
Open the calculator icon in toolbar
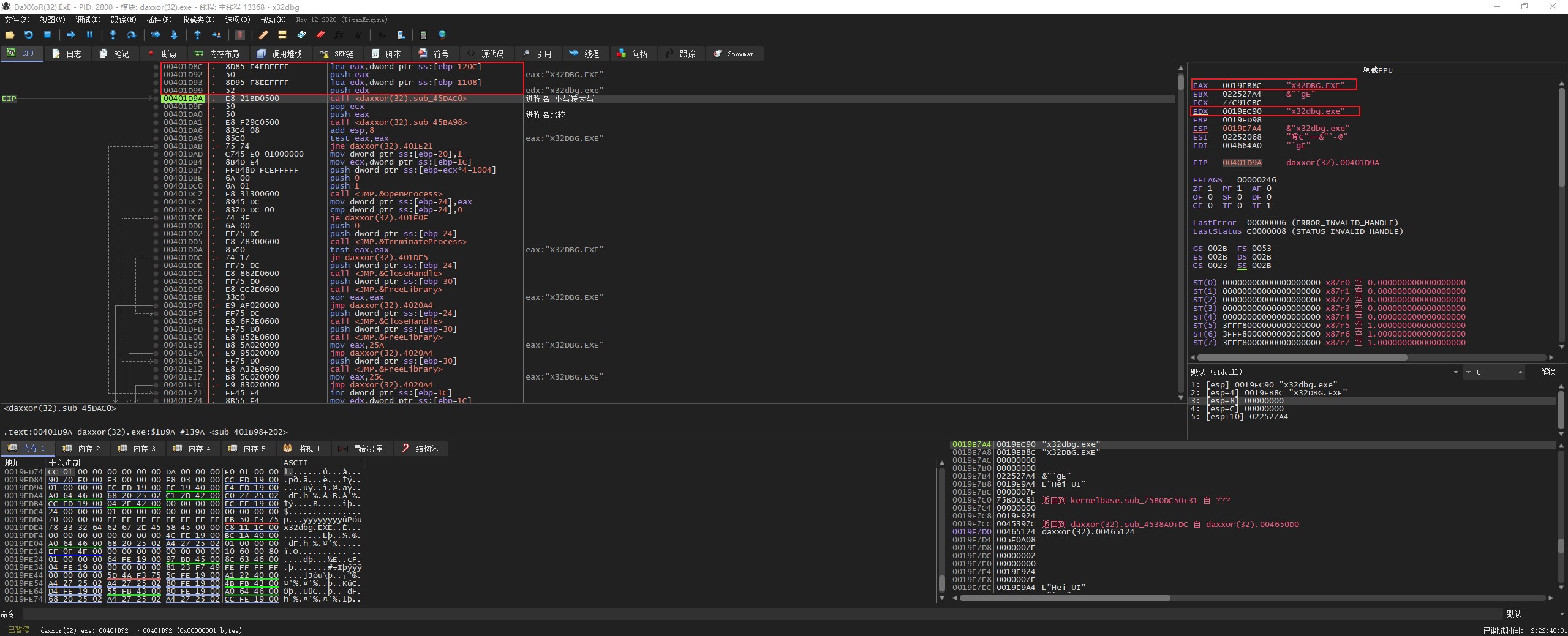click(x=423, y=35)
